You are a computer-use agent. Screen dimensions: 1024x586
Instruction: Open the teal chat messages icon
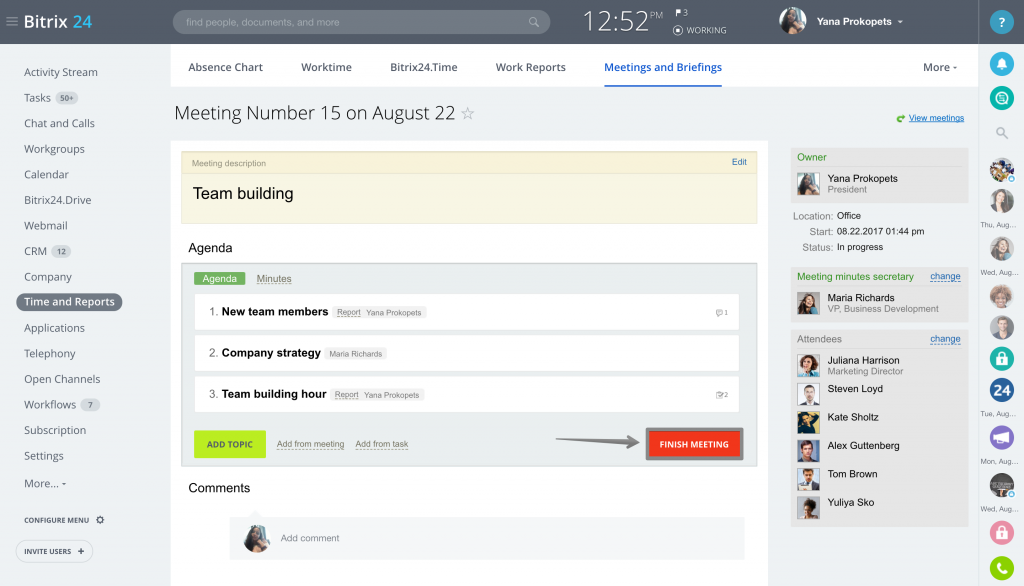[1001, 98]
